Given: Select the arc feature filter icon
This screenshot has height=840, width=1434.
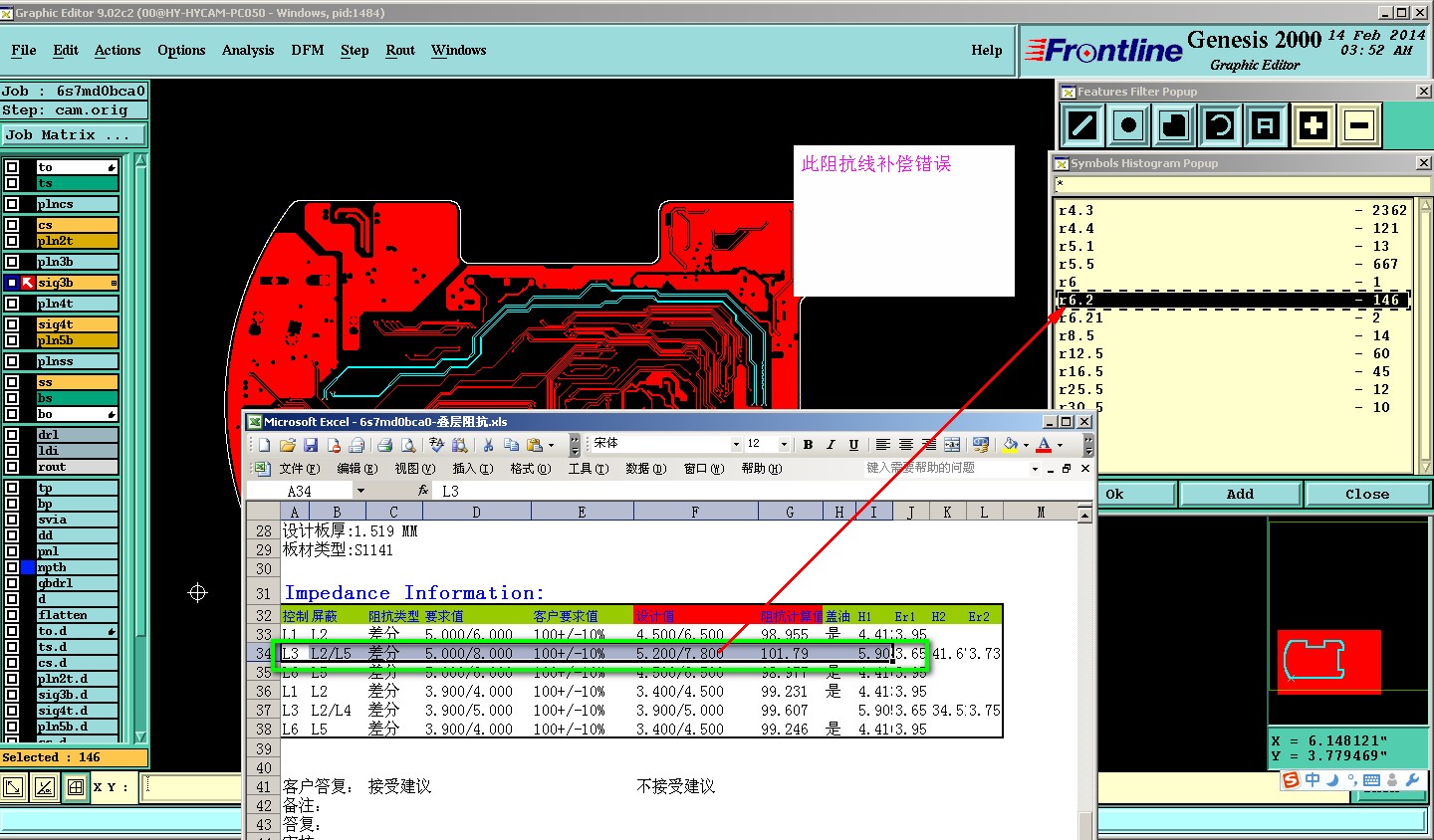Looking at the screenshot, I should tap(1220, 126).
